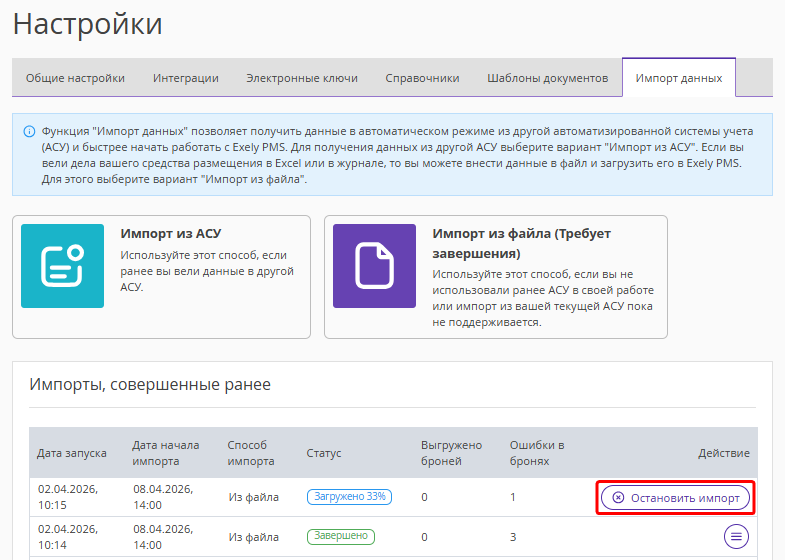Click the Статус column header

point(324,453)
